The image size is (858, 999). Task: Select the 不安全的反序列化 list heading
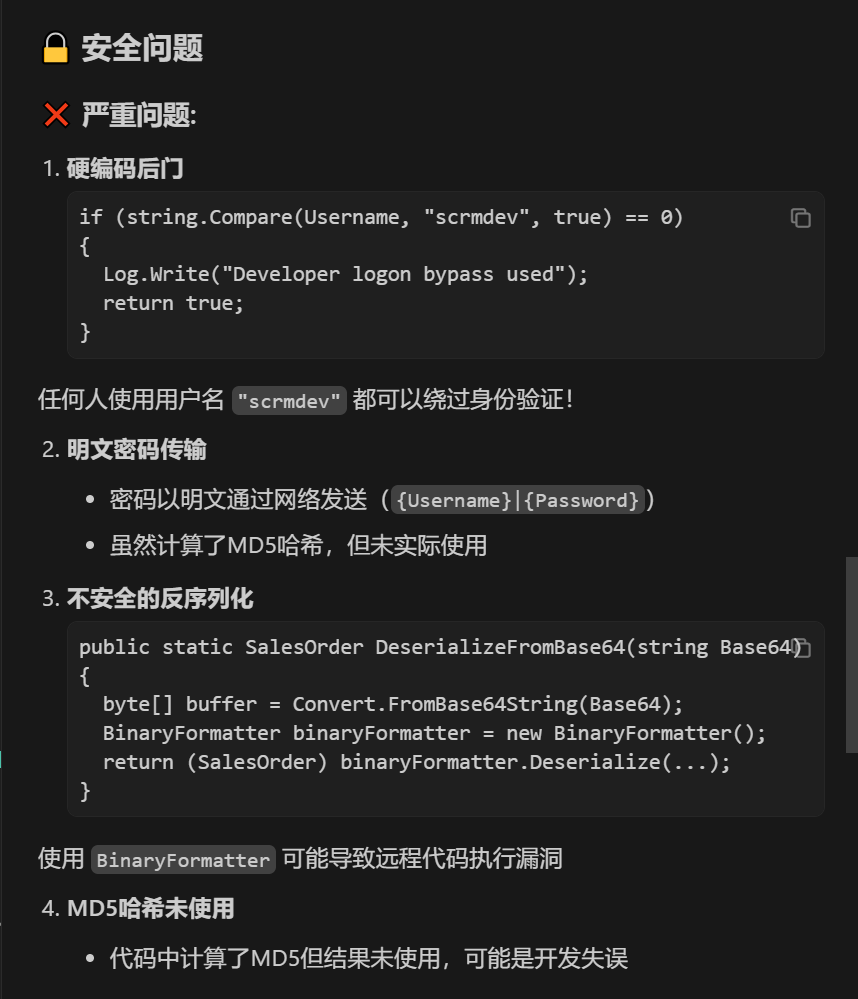[160, 599]
